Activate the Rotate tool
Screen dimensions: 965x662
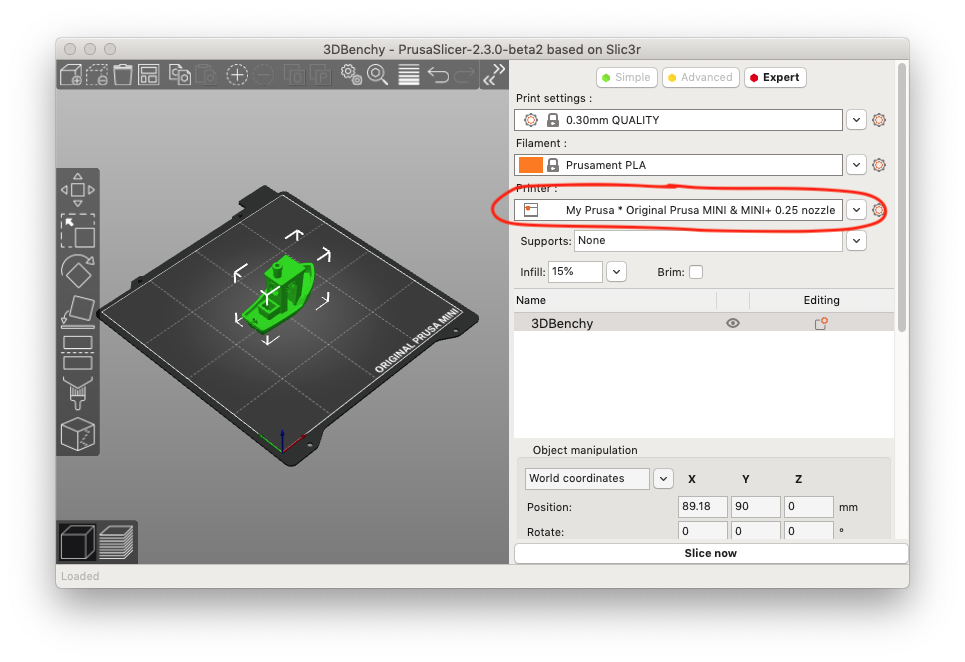pos(78,271)
